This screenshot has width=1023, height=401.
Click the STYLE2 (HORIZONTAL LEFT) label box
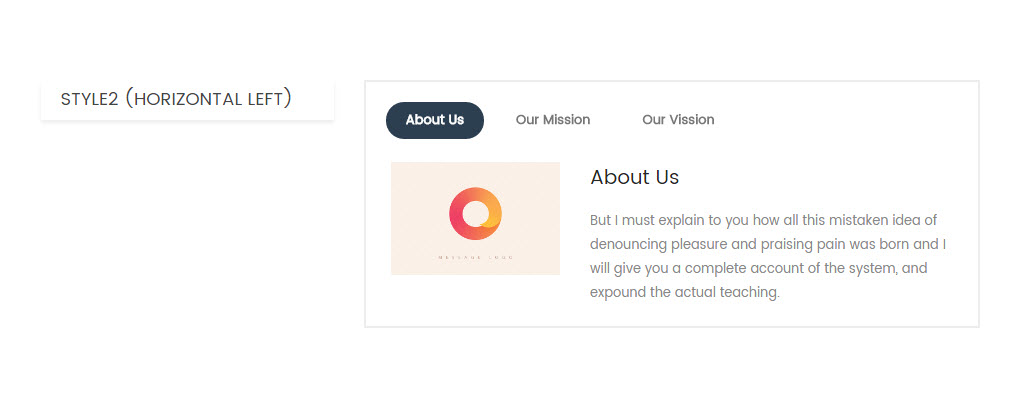(187, 100)
